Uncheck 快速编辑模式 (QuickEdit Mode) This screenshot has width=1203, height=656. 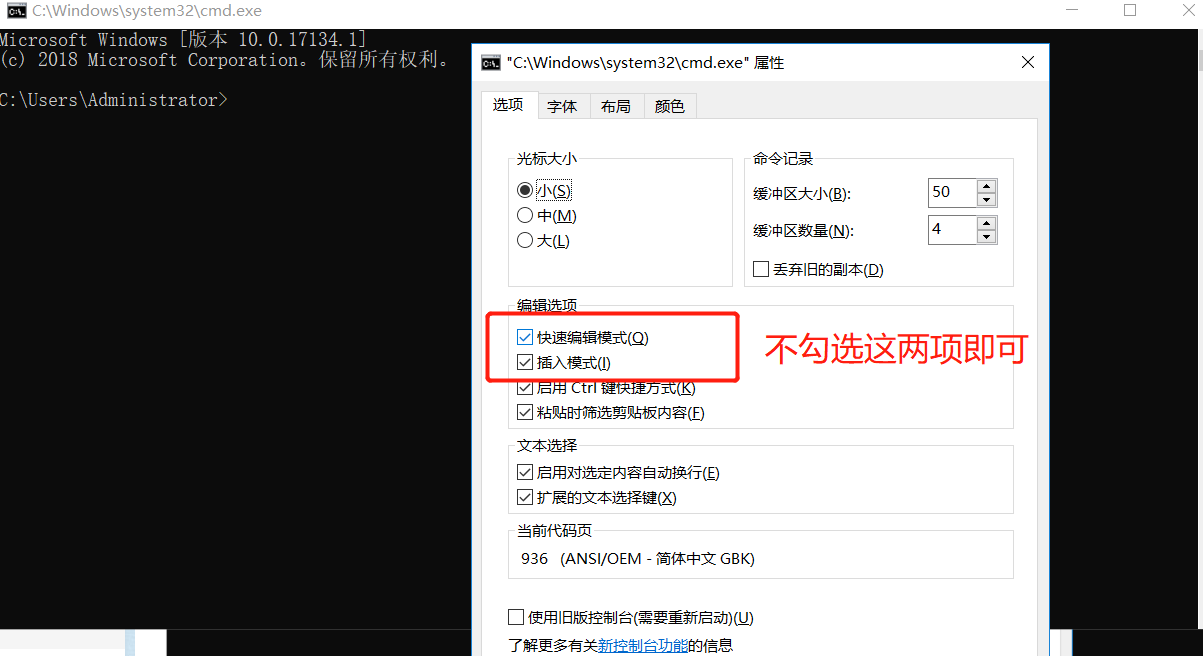tap(525, 337)
